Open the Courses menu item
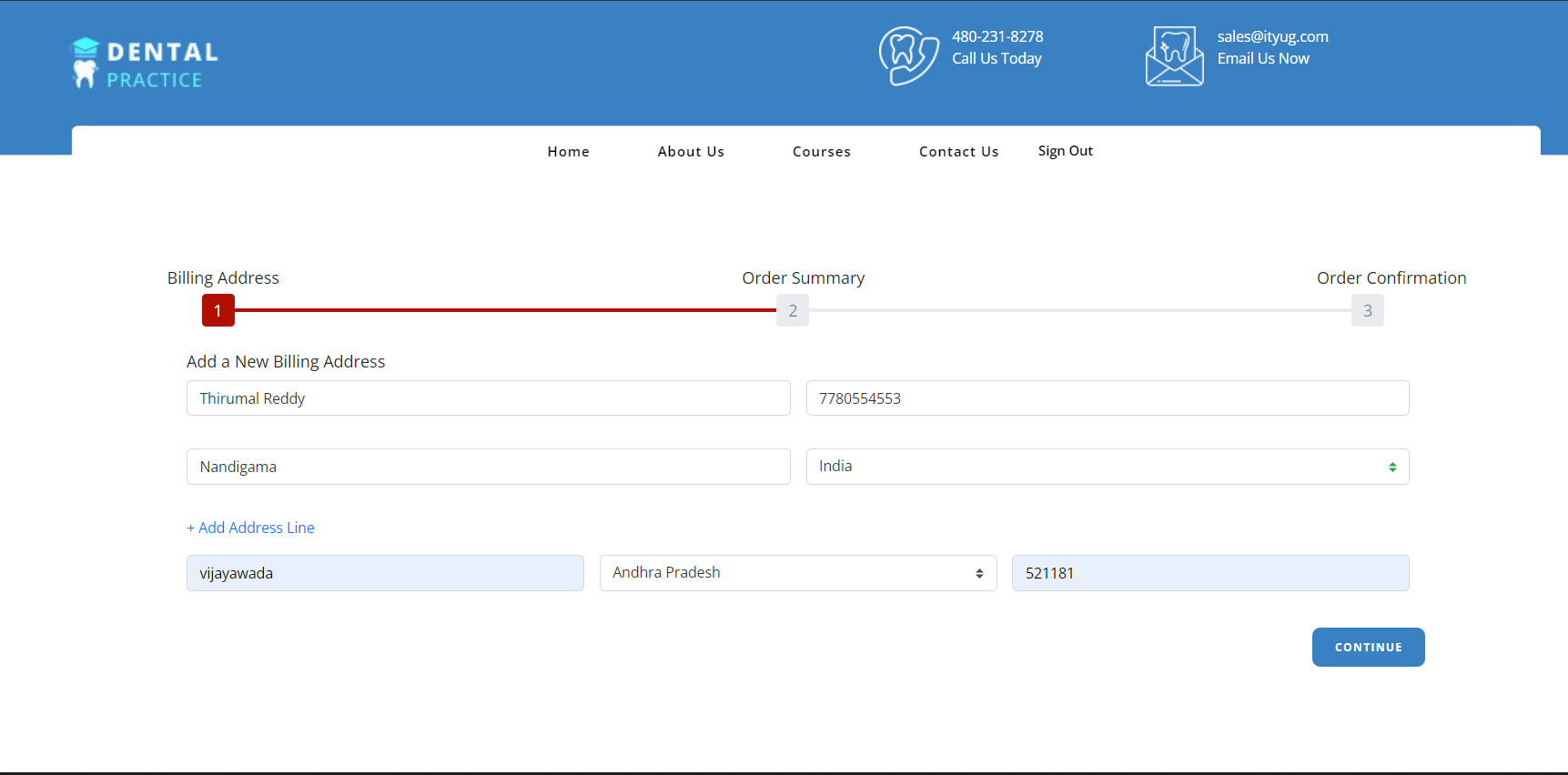1568x775 pixels. (821, 152)
